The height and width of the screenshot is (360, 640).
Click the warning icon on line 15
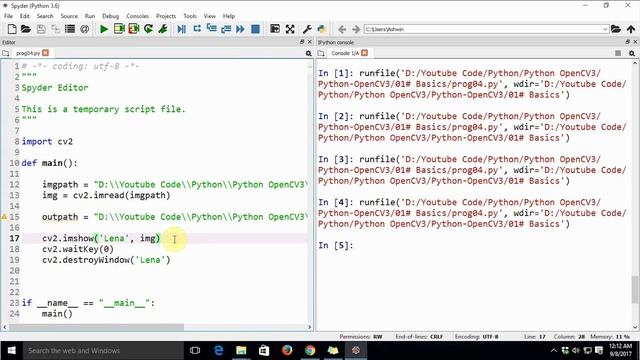pyautogui.click(x=4, y=217)
